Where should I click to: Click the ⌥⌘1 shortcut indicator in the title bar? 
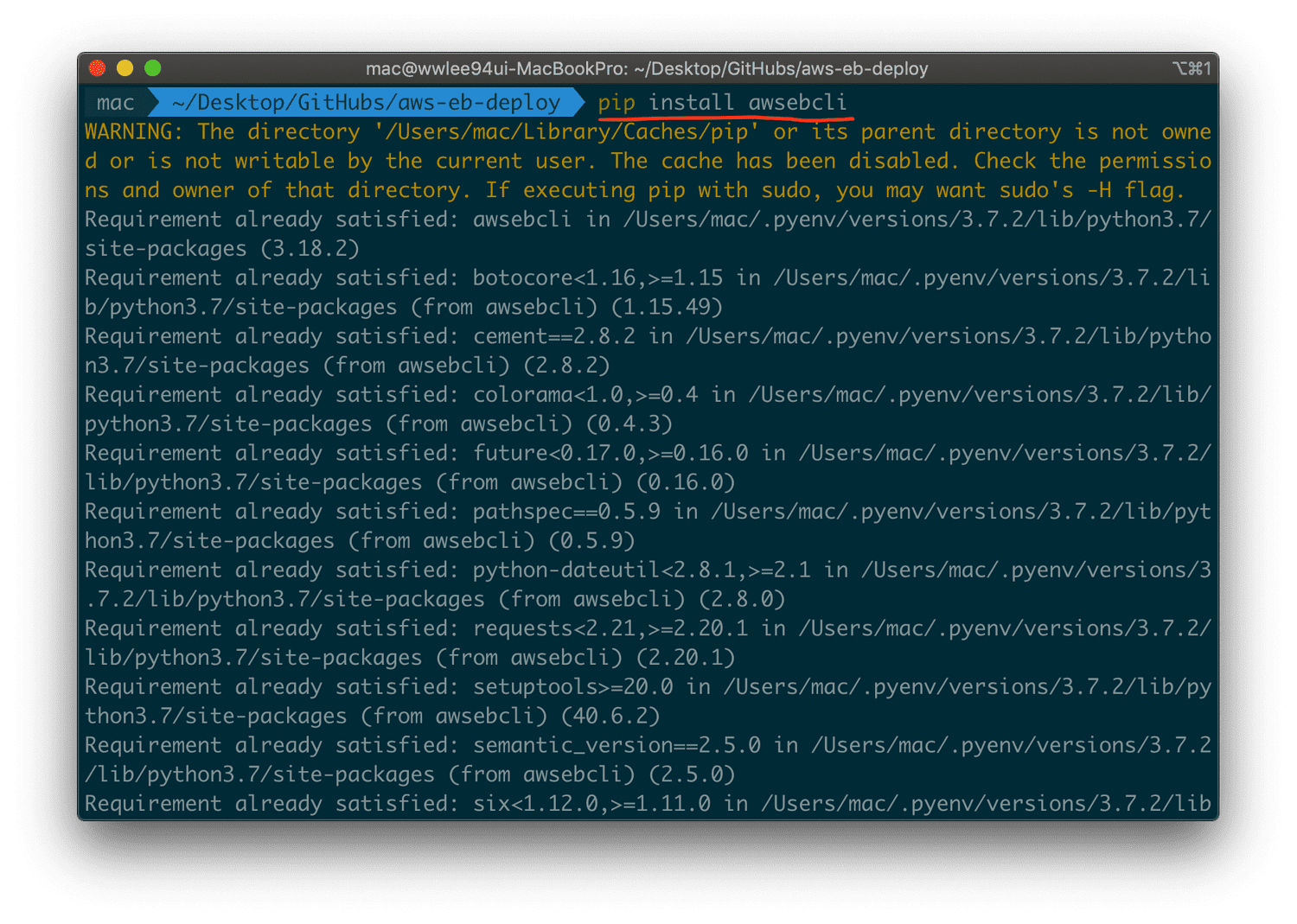(1192, 68)
